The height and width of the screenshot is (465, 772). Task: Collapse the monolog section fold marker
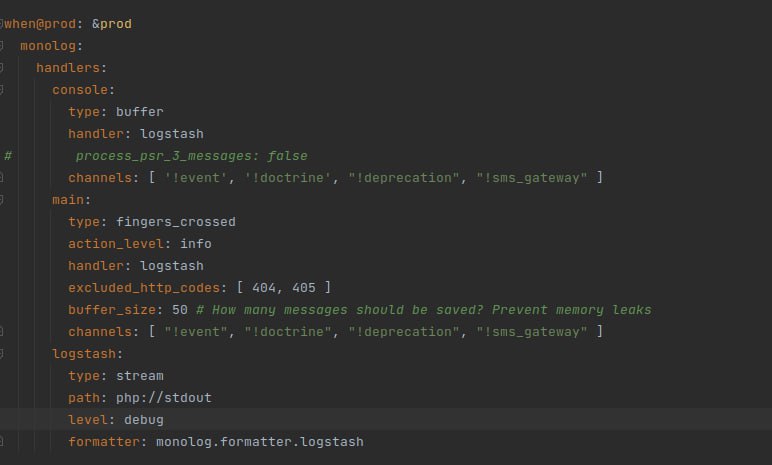tap(1, 45)
